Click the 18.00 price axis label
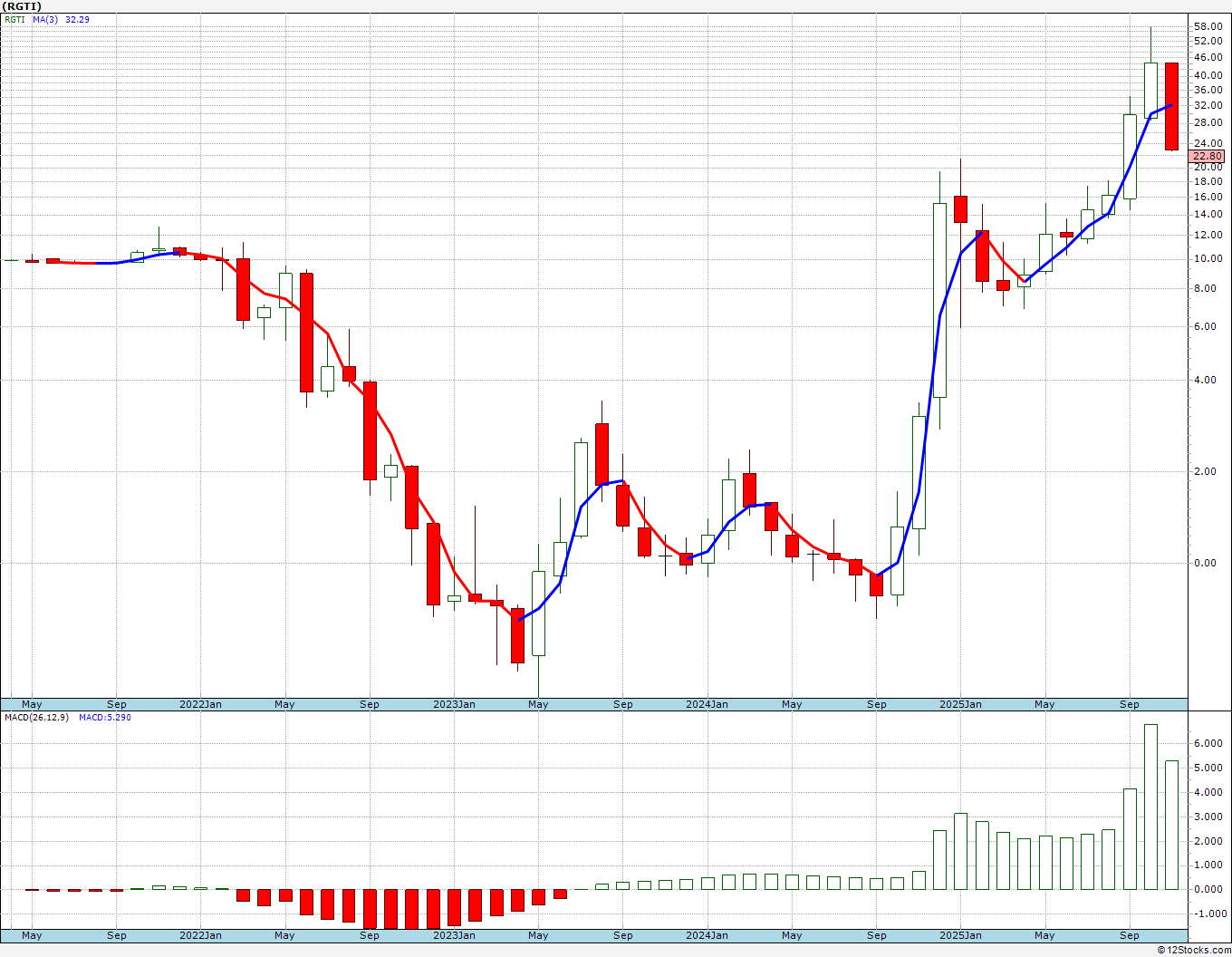The image size is (1232, 957). point(1208,181)
